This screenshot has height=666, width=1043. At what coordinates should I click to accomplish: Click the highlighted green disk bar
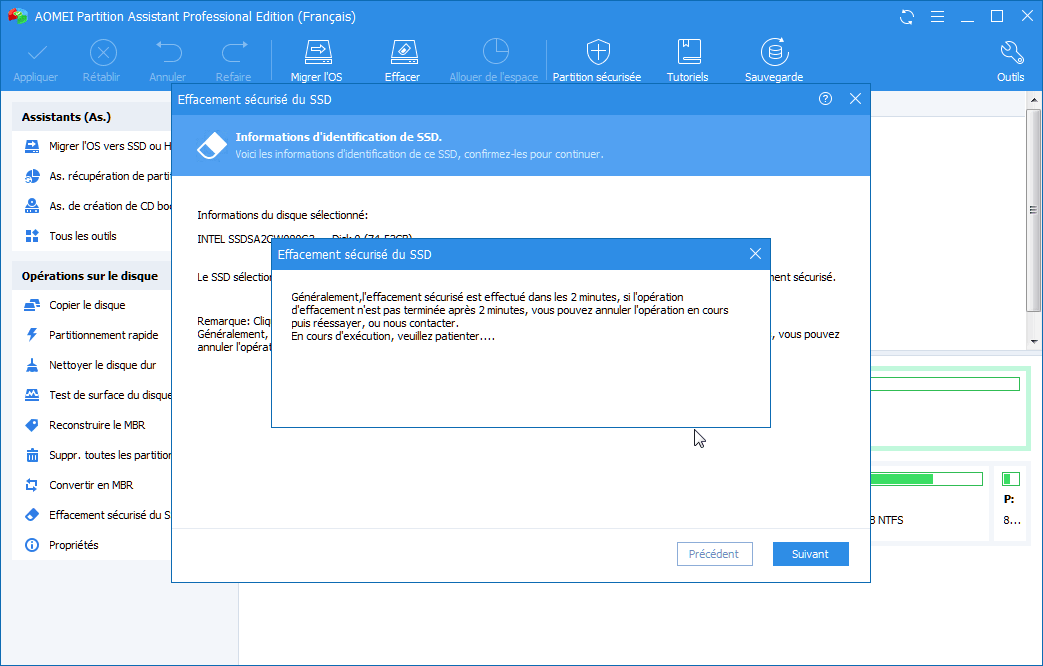coord(945,384)
